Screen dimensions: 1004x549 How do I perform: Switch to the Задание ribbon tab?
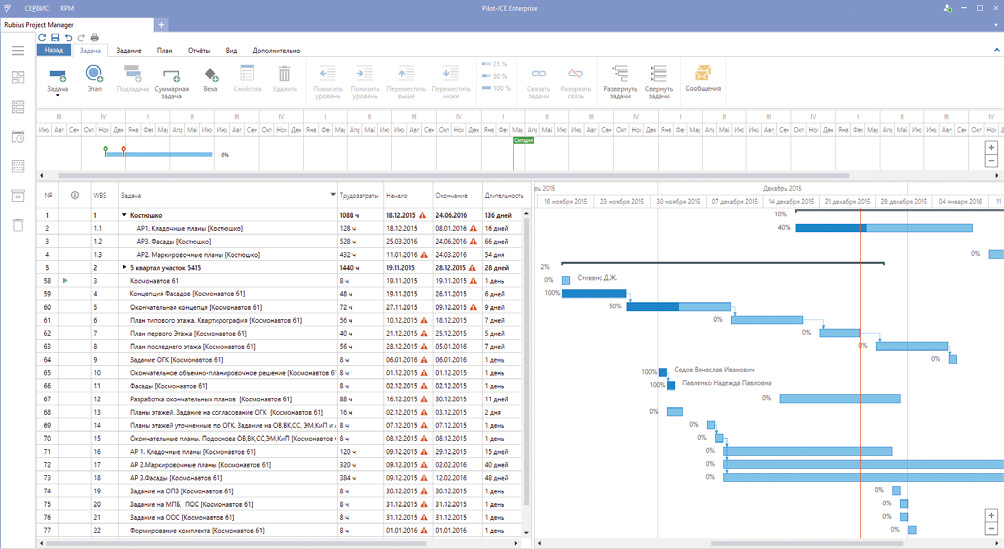[x=129, y=51]
